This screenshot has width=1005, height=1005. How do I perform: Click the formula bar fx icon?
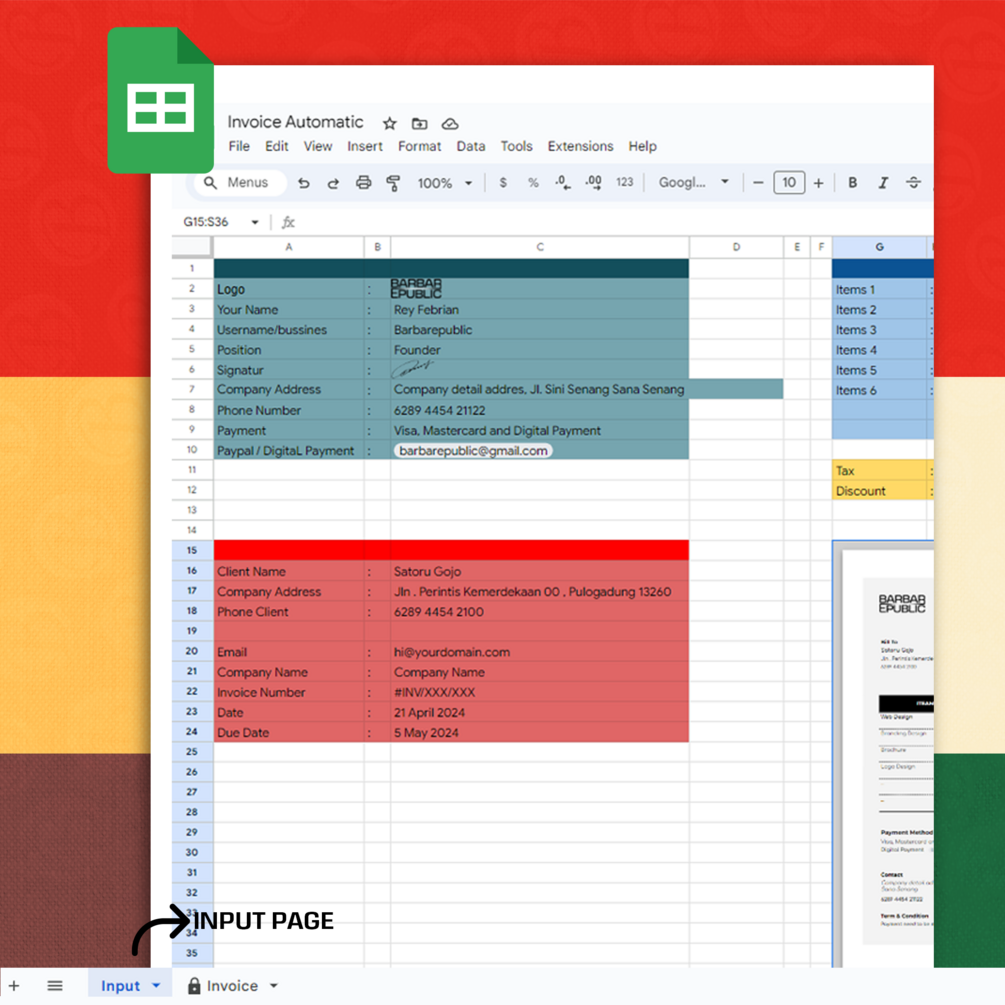point(288,222)
